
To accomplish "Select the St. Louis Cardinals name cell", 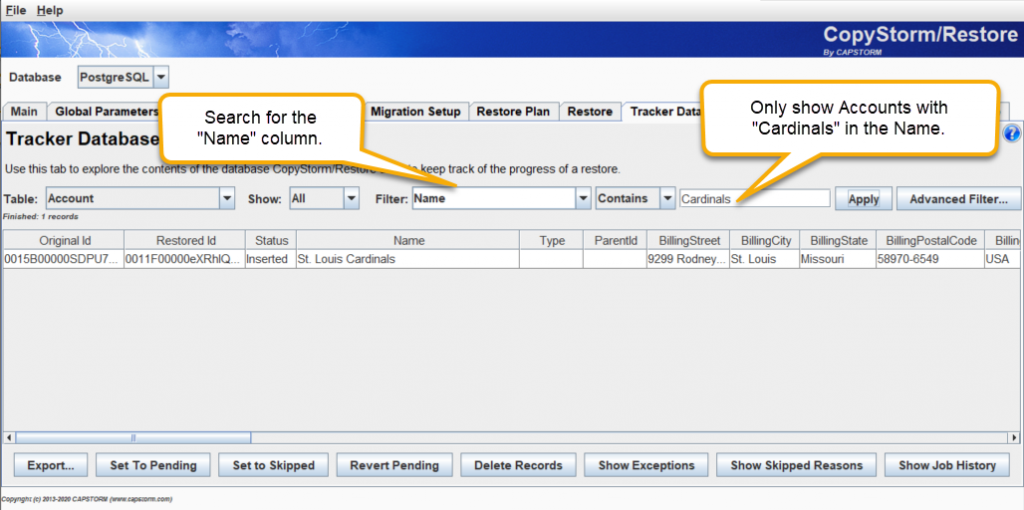I will pos(408,259).
